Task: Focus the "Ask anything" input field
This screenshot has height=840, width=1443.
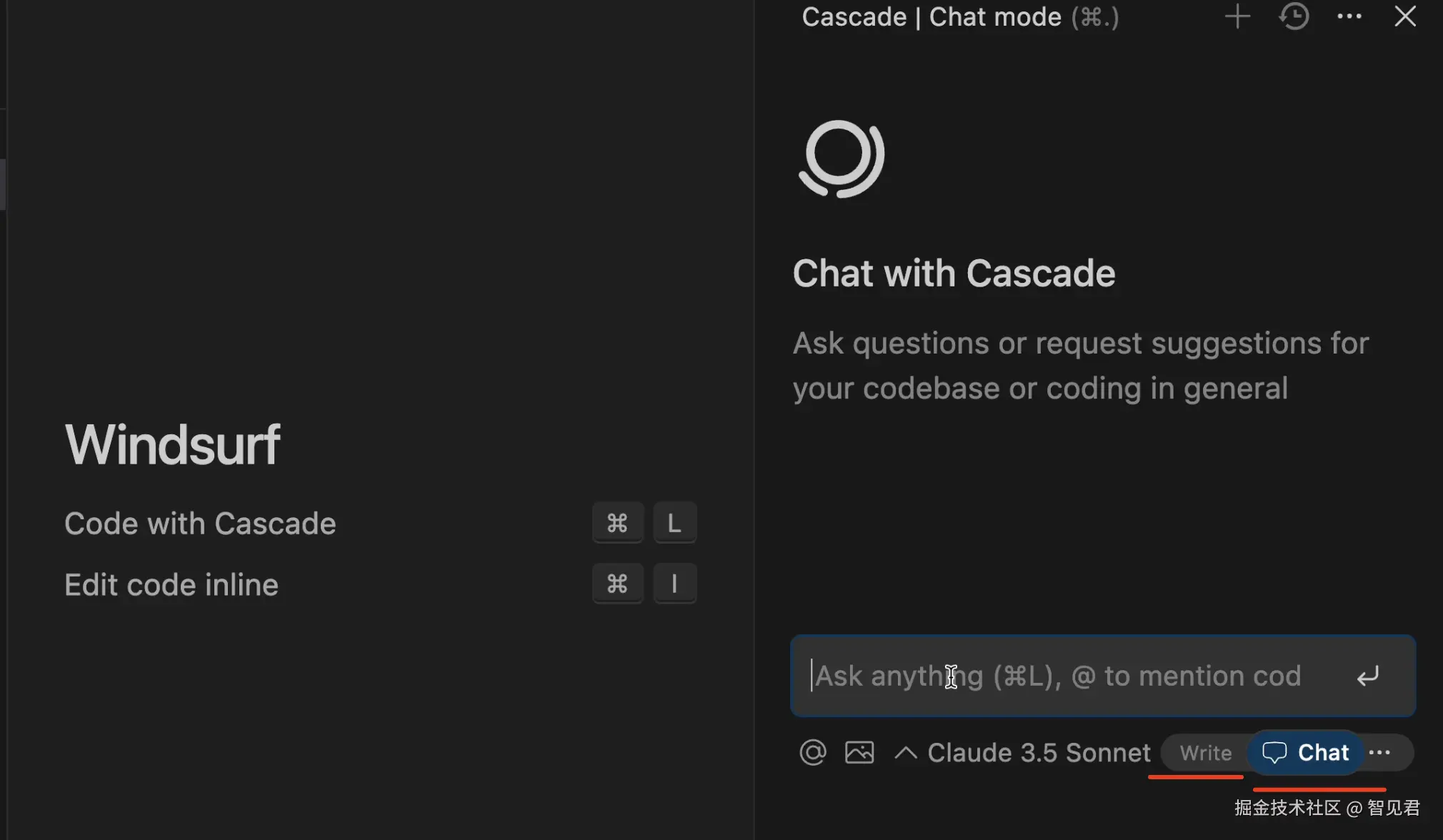Action: 1072,676
